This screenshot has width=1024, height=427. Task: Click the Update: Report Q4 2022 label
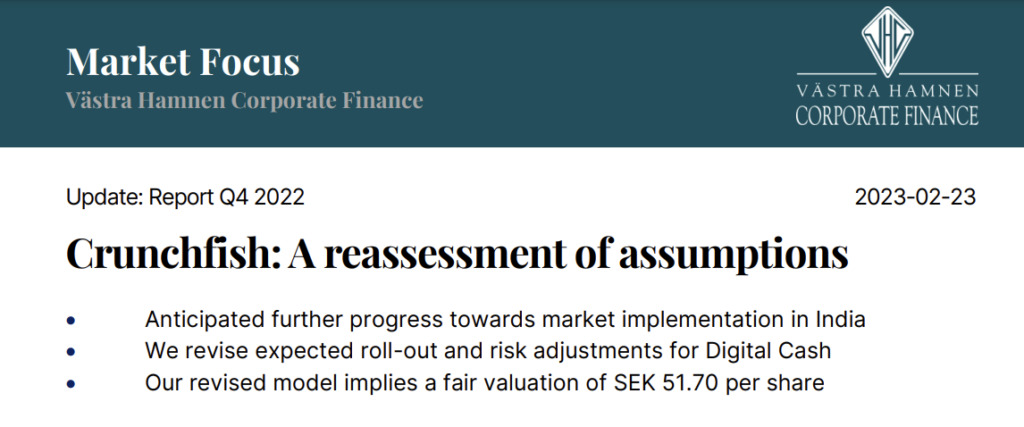185,197
